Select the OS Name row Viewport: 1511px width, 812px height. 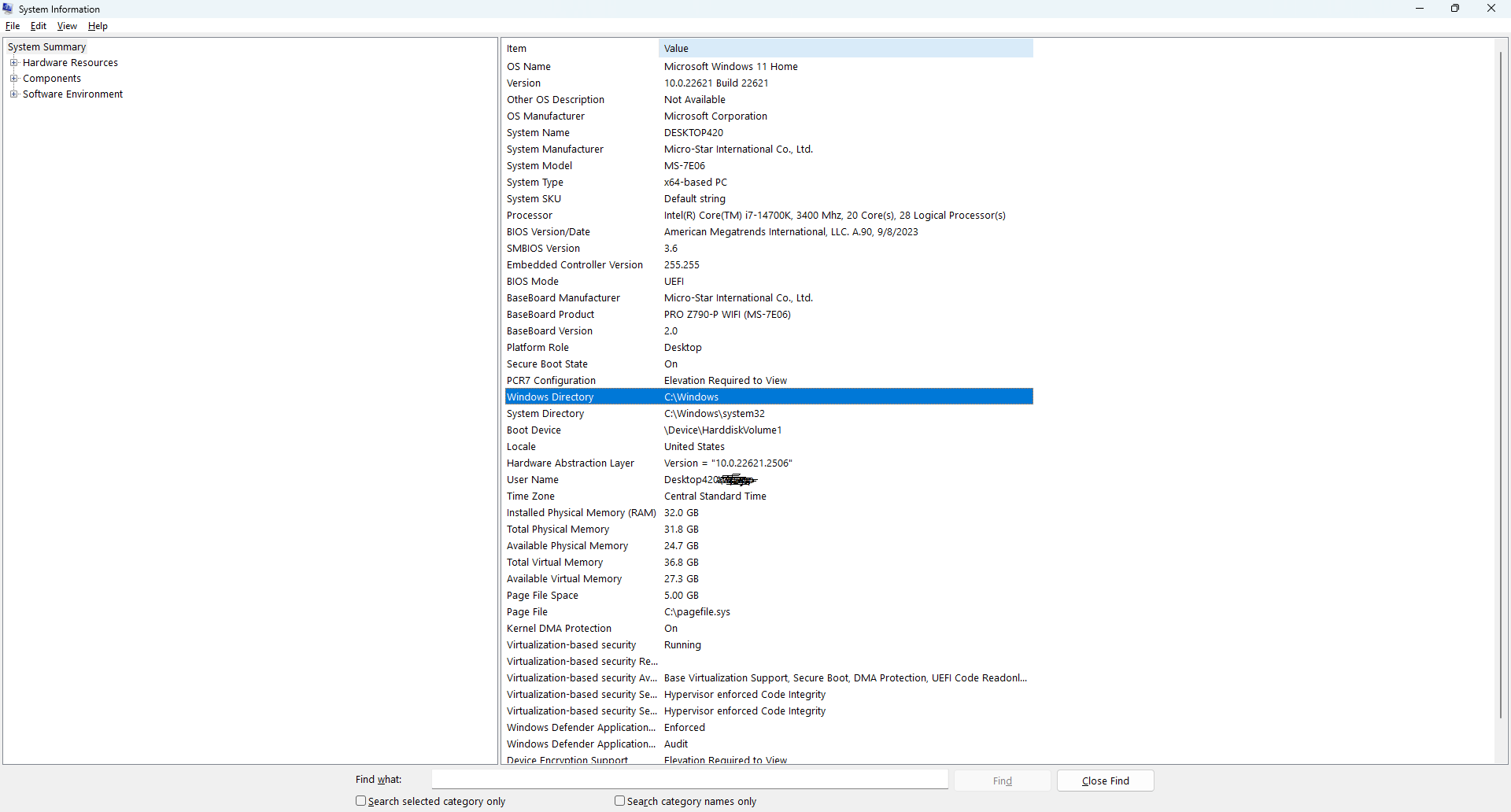point(769,67)
